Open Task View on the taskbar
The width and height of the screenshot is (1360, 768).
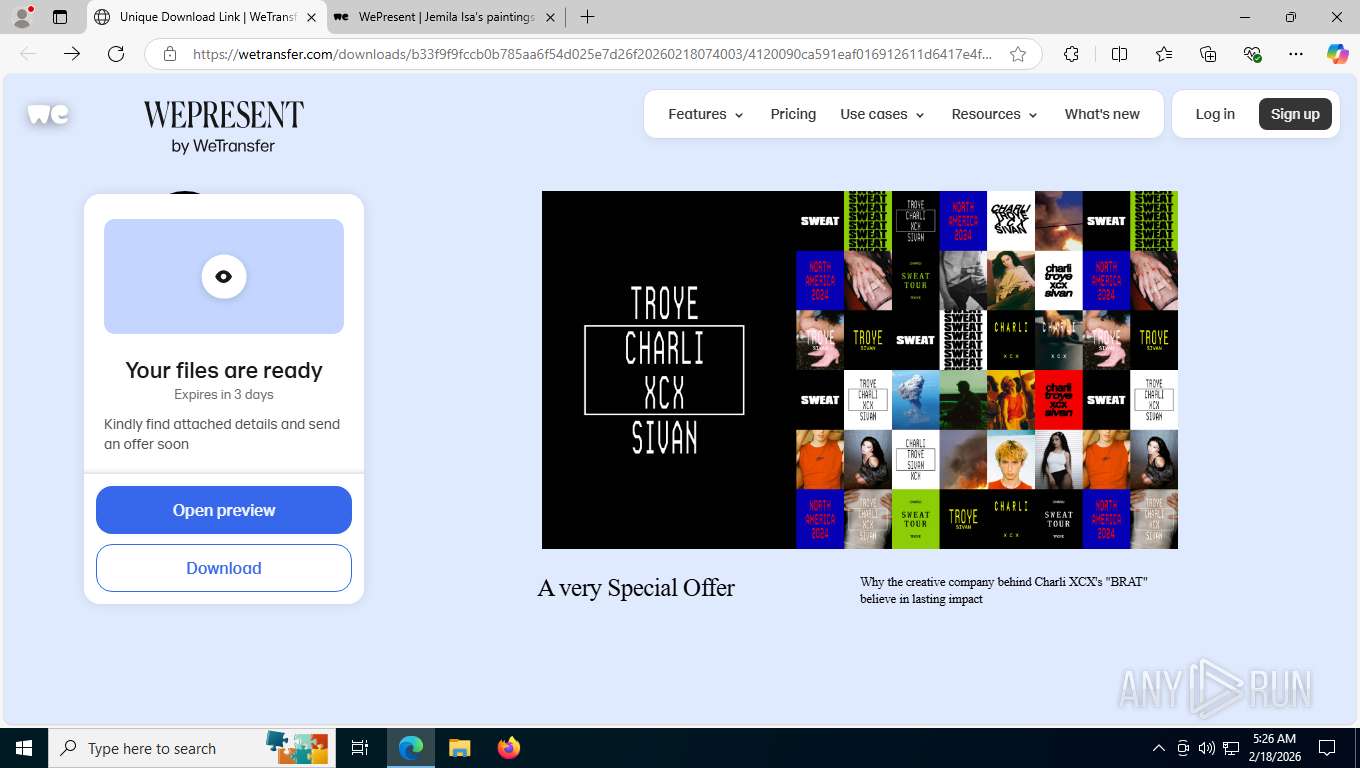click(360, 748)
